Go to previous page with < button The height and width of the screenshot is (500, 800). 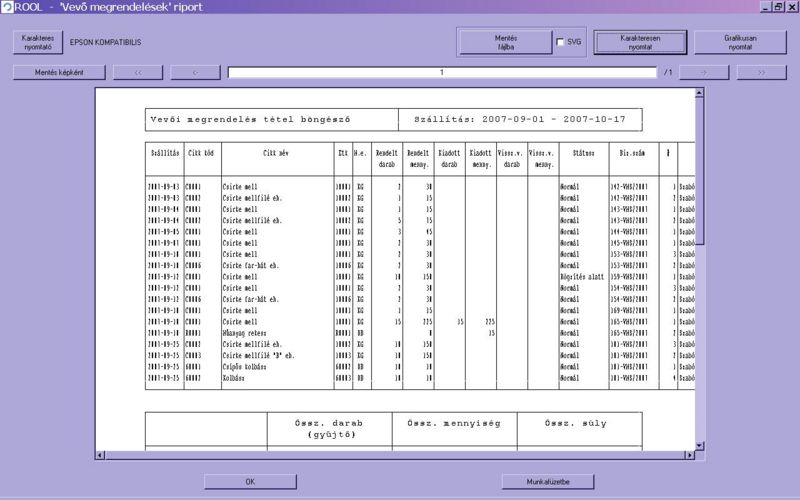point(195,72)
